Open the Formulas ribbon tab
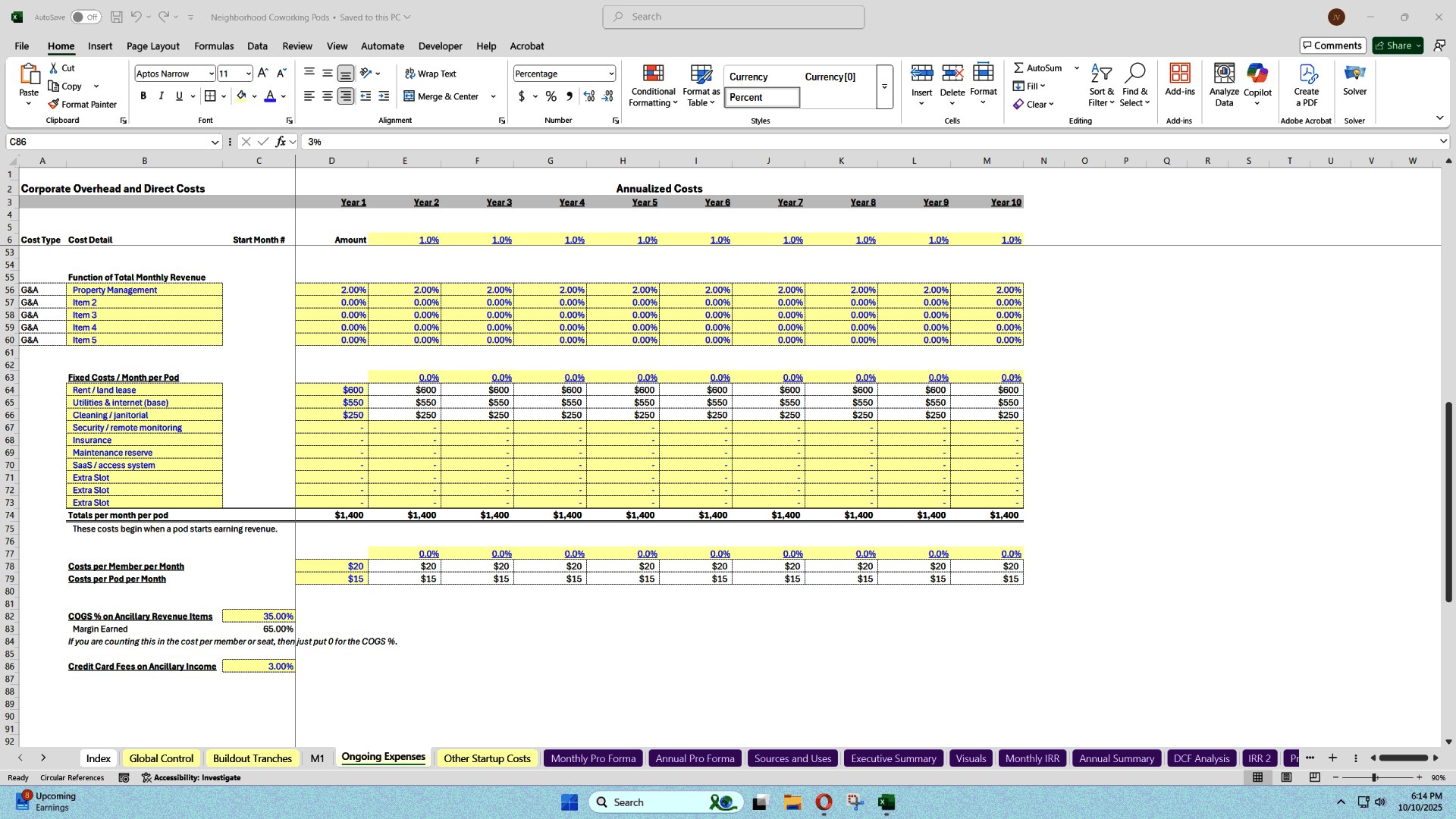1456x819 pixels. pyautogui.click(x=214, y=45)
